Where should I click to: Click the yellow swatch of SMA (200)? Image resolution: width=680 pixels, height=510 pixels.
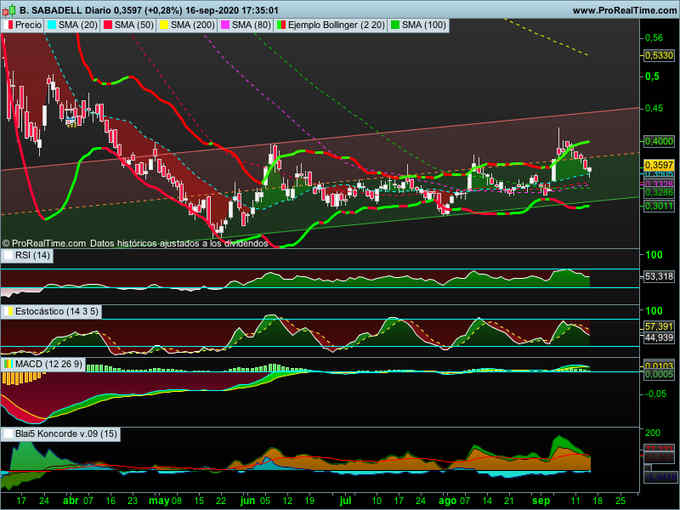click(x=163, y=25)
